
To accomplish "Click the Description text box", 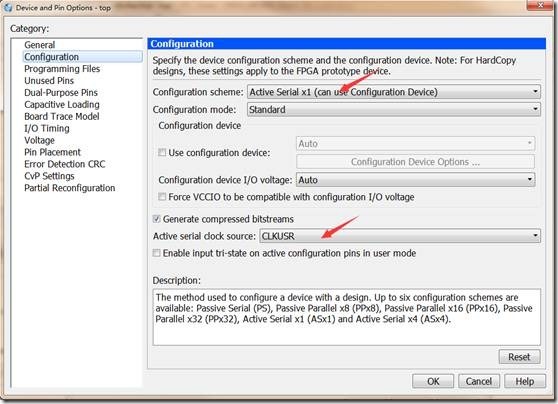I will [347, 317].
